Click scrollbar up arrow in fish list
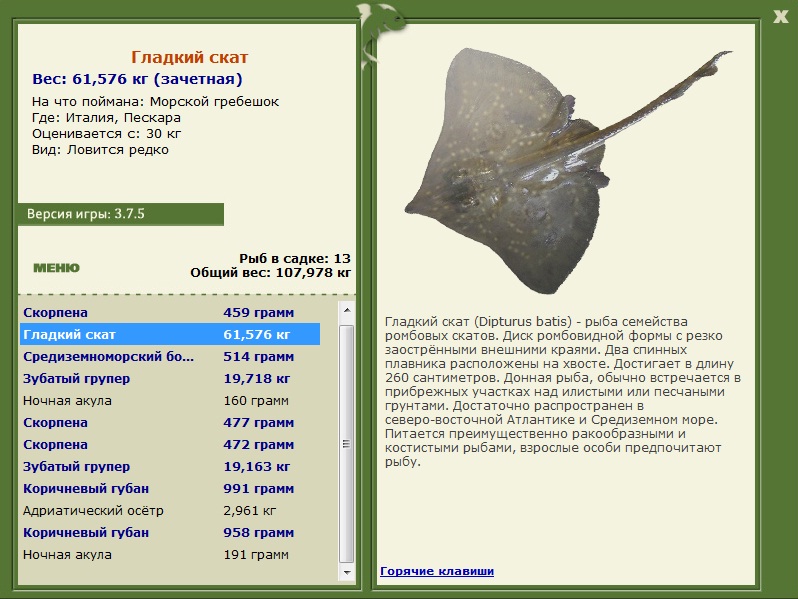 click(x=347, y=310)
